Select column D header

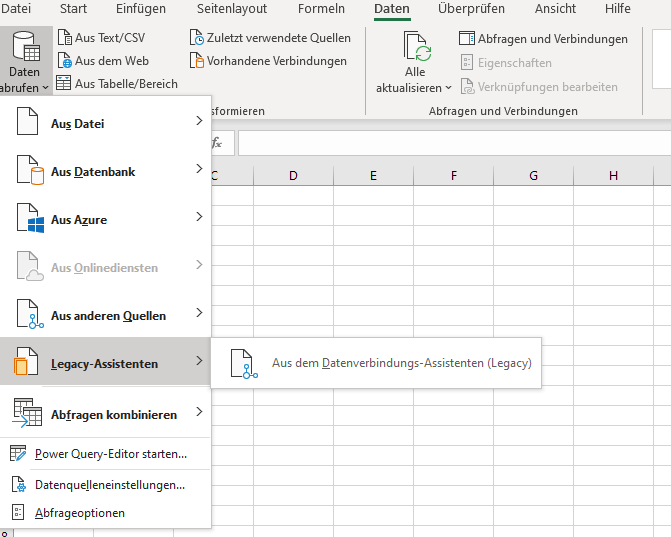293,175
